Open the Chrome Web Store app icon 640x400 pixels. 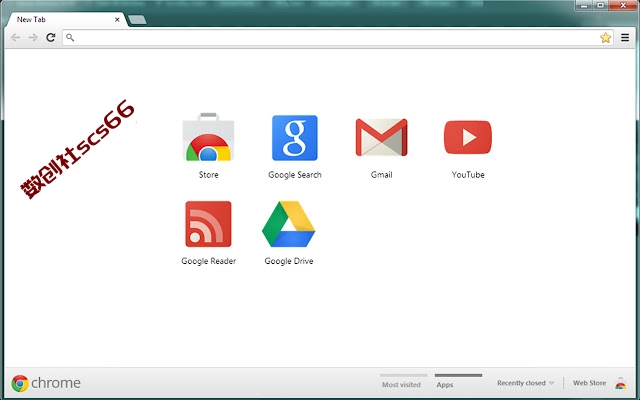208,137
